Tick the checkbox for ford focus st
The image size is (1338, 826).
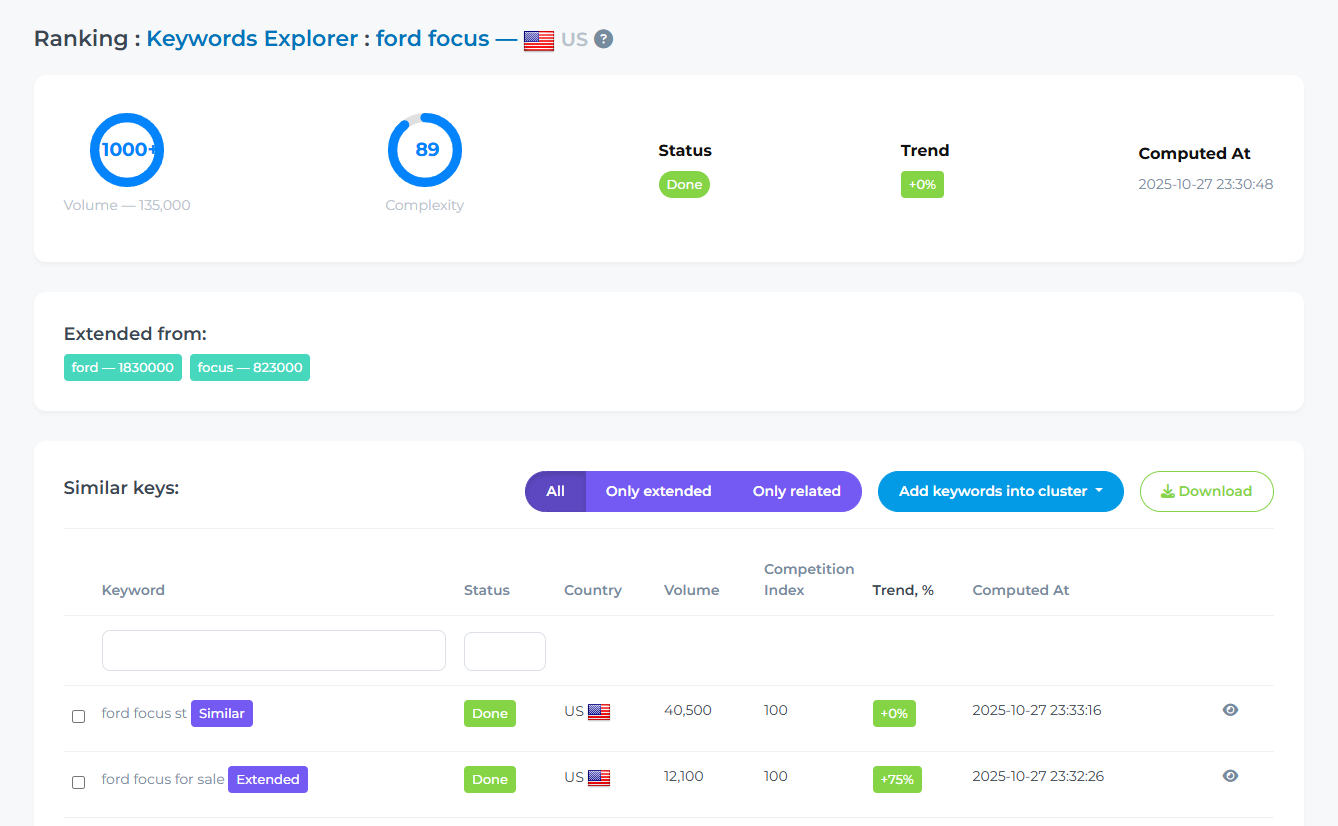79,716
